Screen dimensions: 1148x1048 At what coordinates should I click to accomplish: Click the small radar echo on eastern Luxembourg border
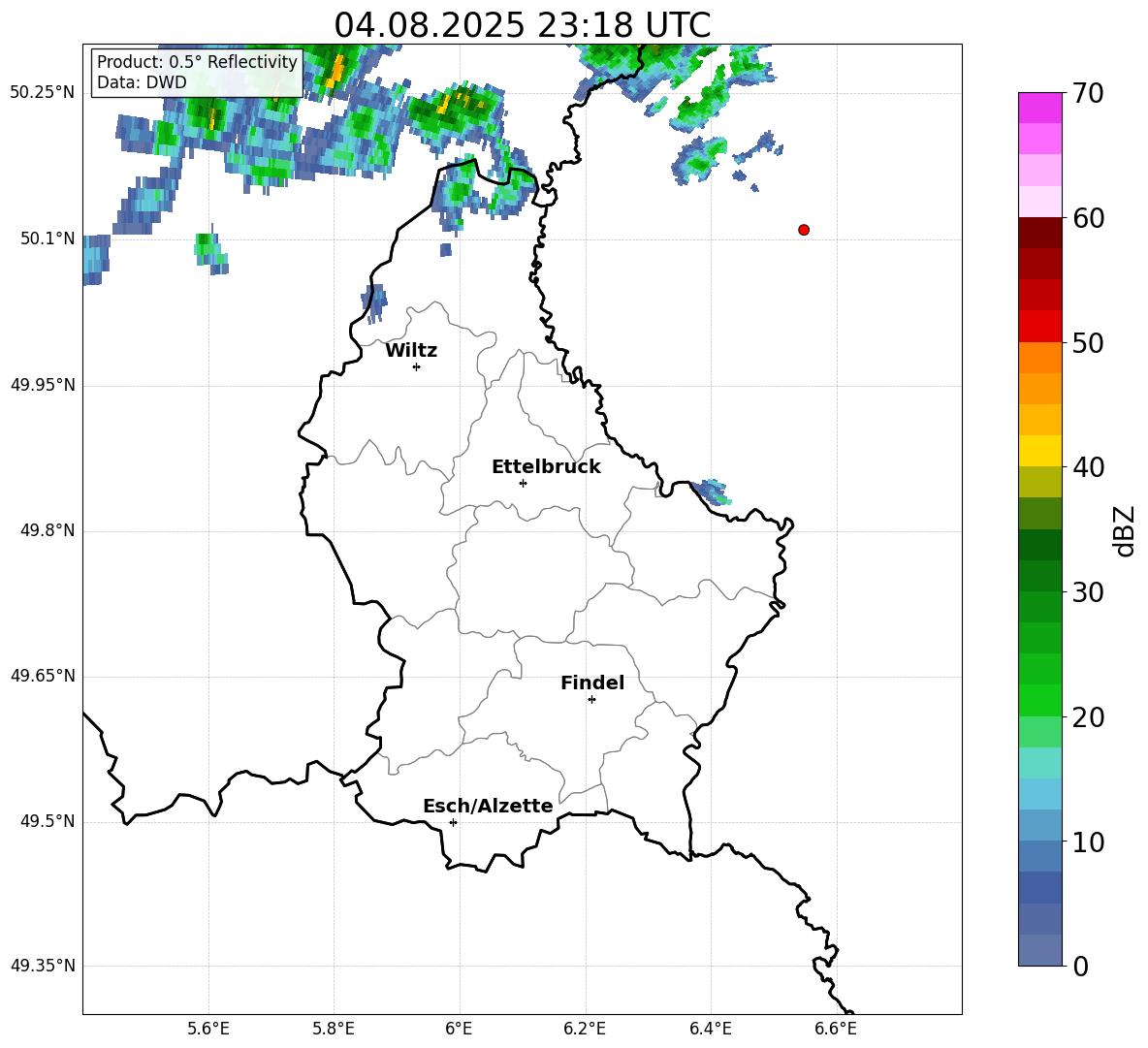pos(712,492)
